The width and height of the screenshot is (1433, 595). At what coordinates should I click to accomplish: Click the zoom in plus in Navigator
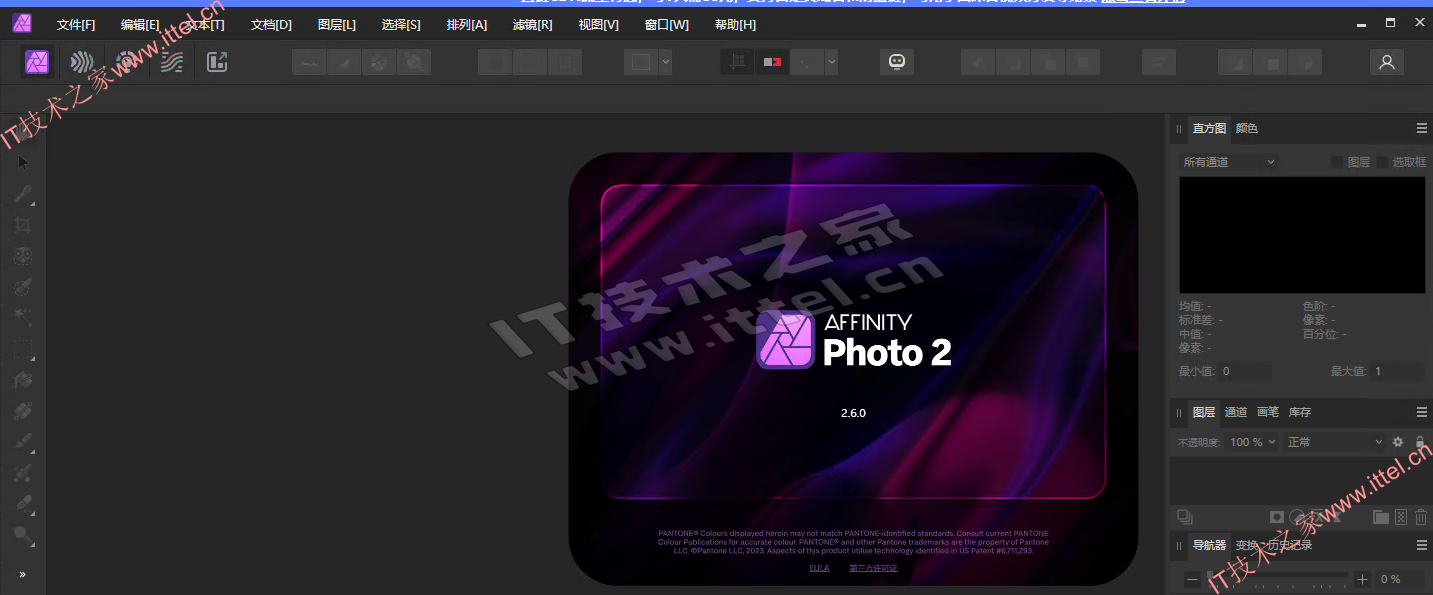pyautogui.click(x=1362, y=579)
